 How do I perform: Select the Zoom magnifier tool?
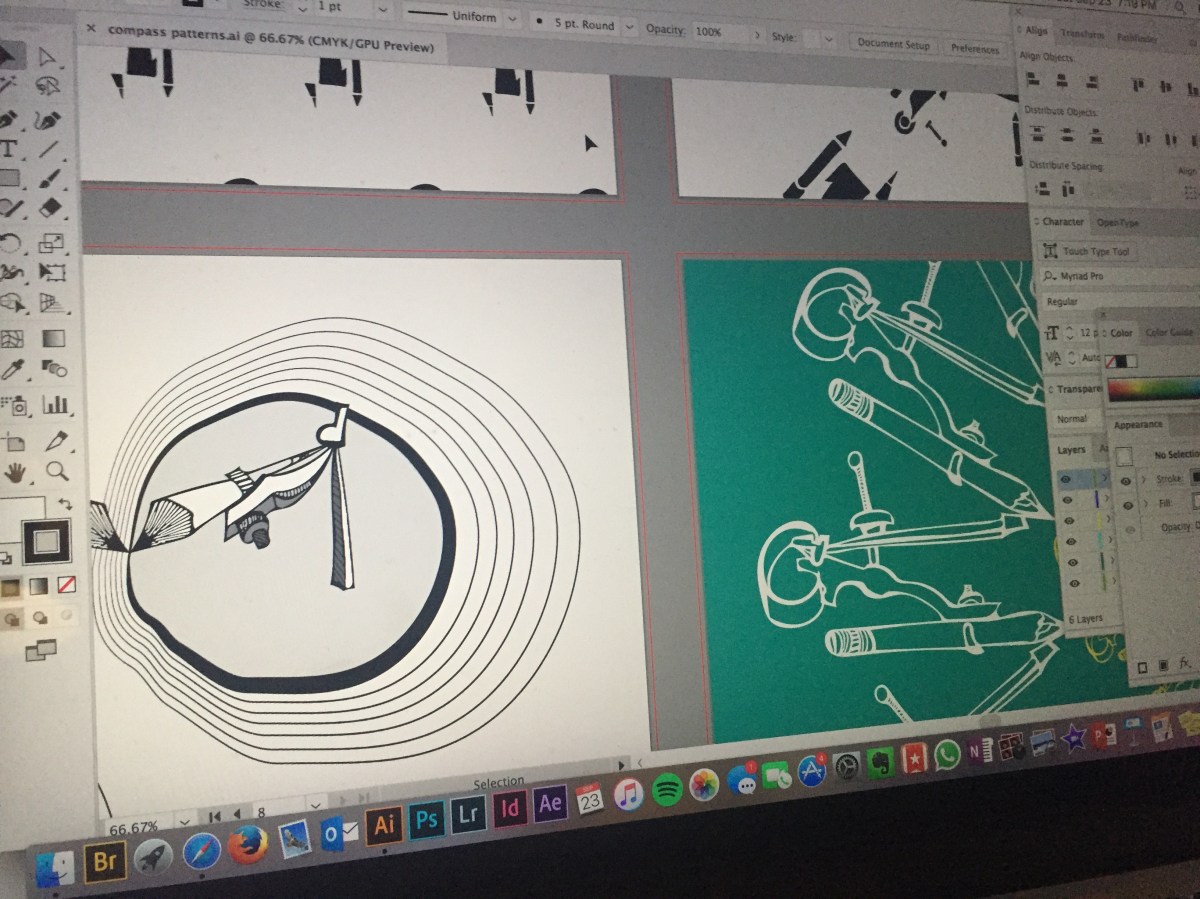[x=57, y=471]
